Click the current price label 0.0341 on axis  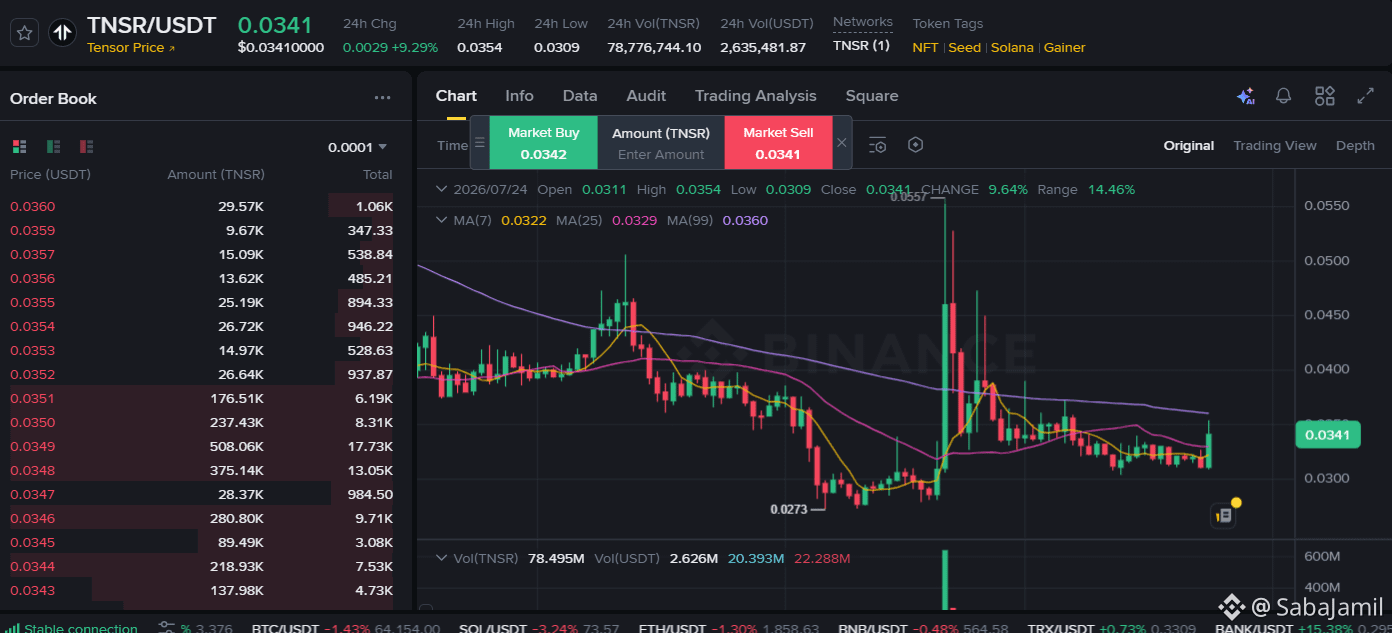coord(1327,435)
